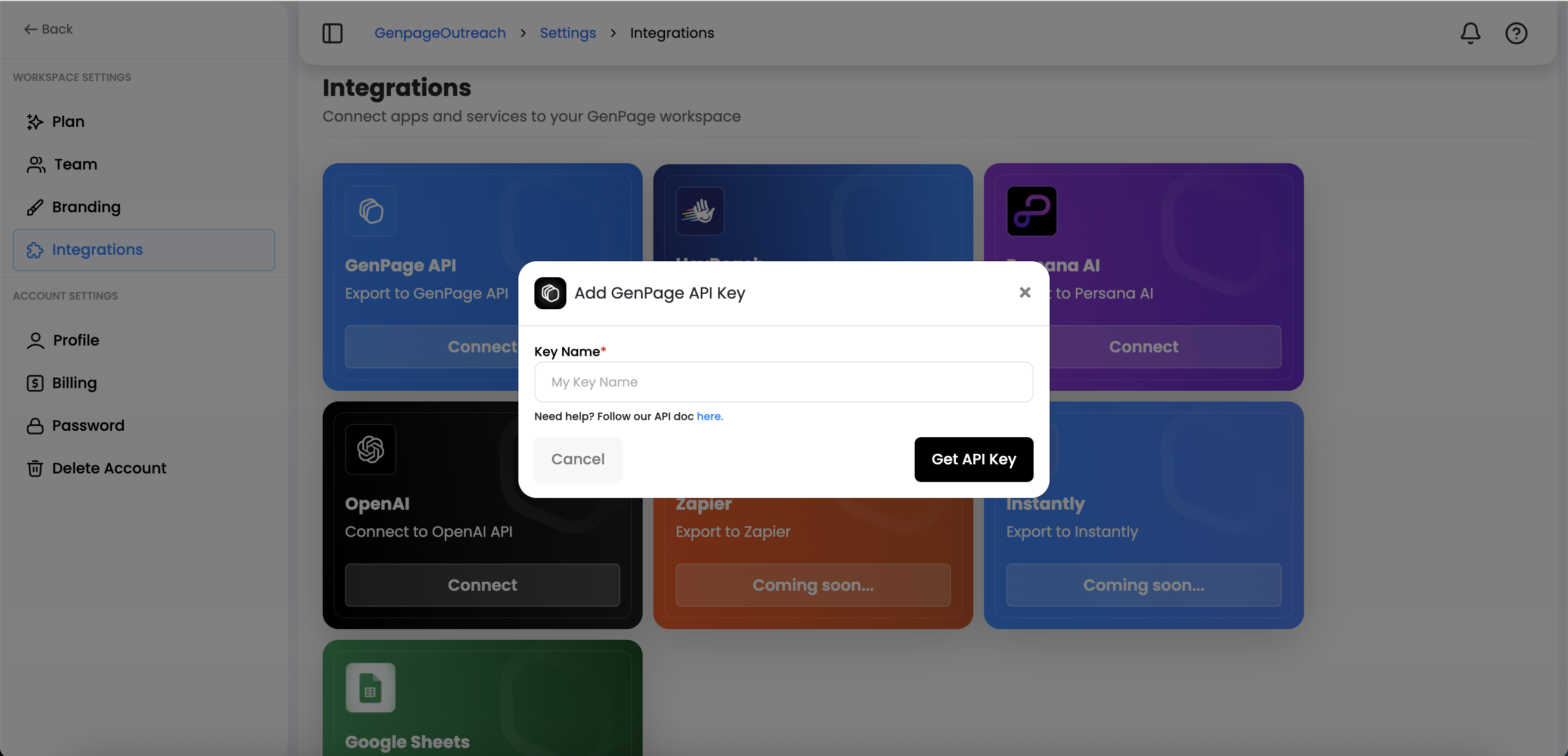This screenshot has width=1568, height=756.
Task: Click the Persana AI logo icon
Action: (x=1032, y=211)
